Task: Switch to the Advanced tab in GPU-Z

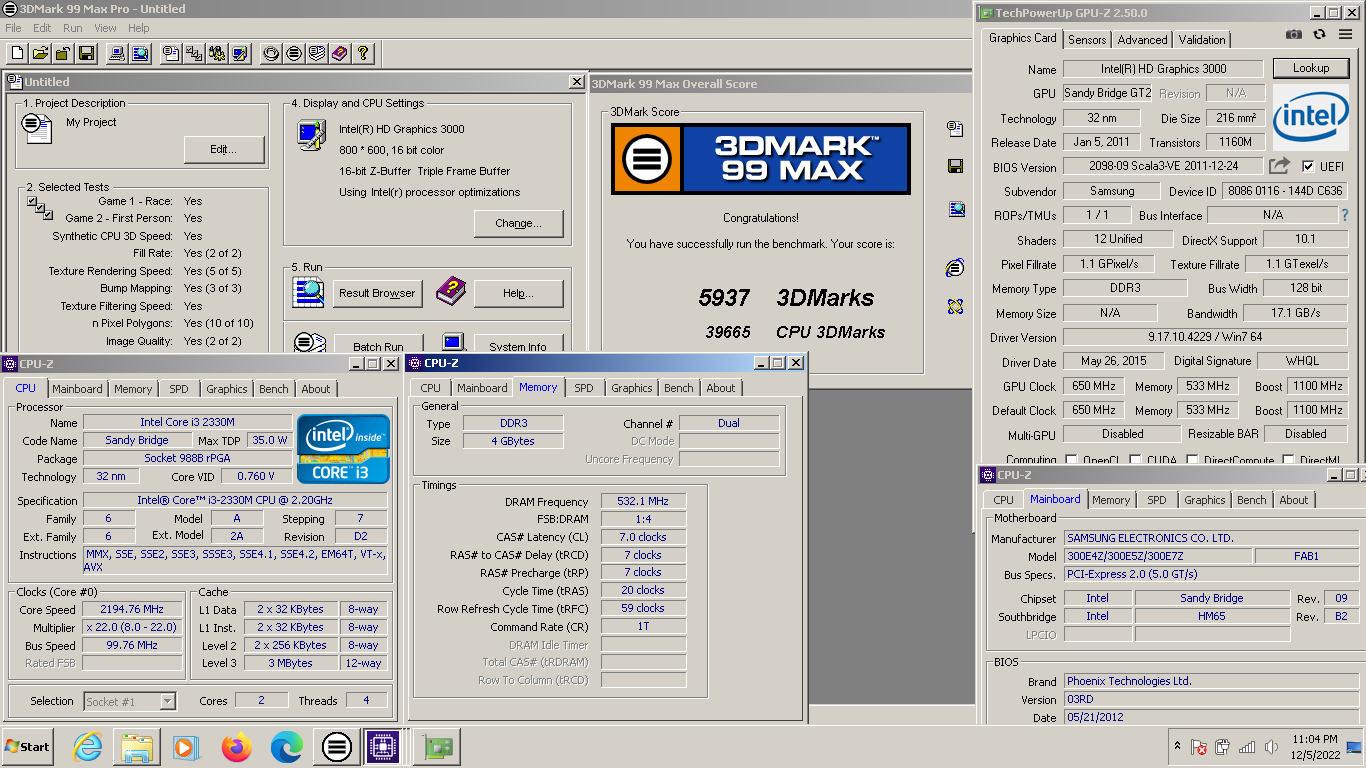Action: coord(1142,40)
